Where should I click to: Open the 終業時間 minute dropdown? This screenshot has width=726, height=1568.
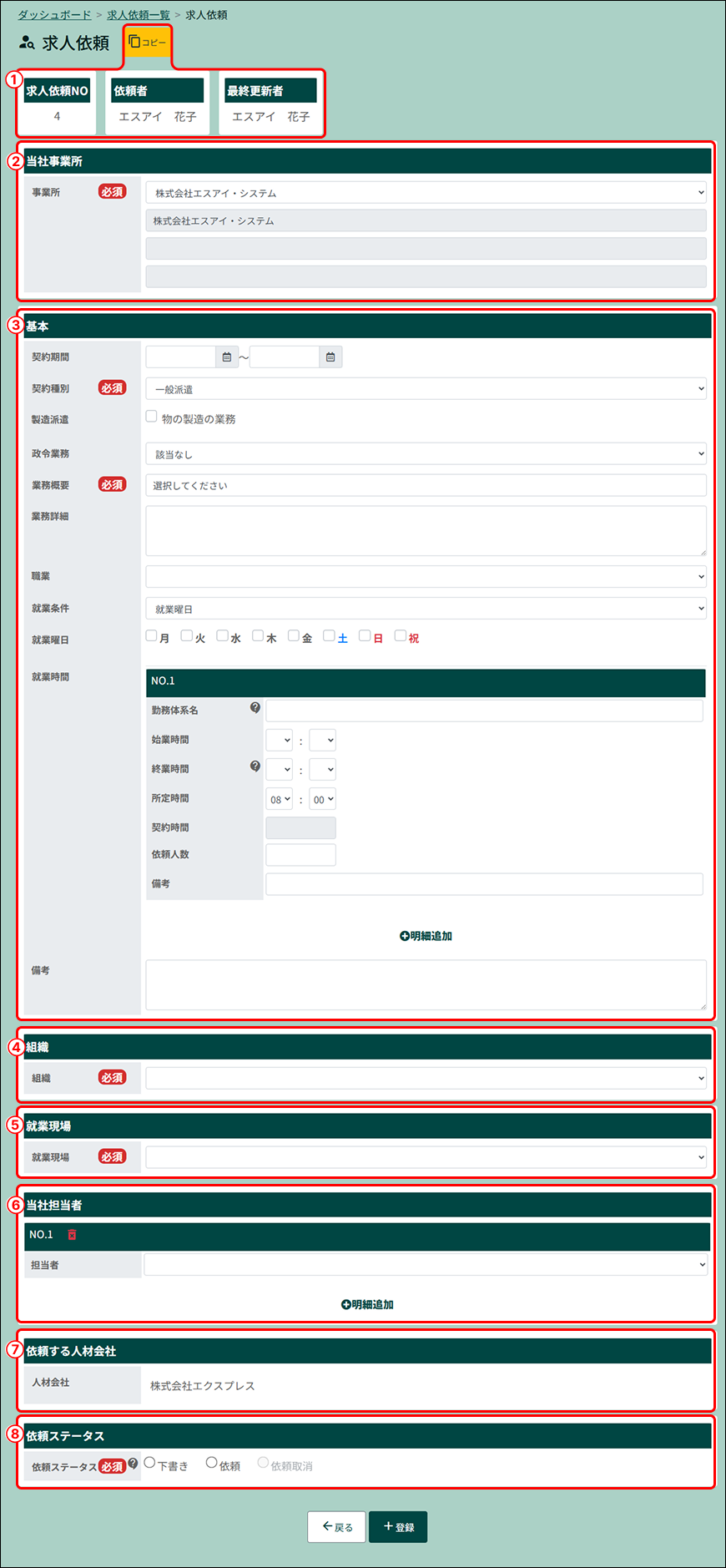(x=322, y=770)
